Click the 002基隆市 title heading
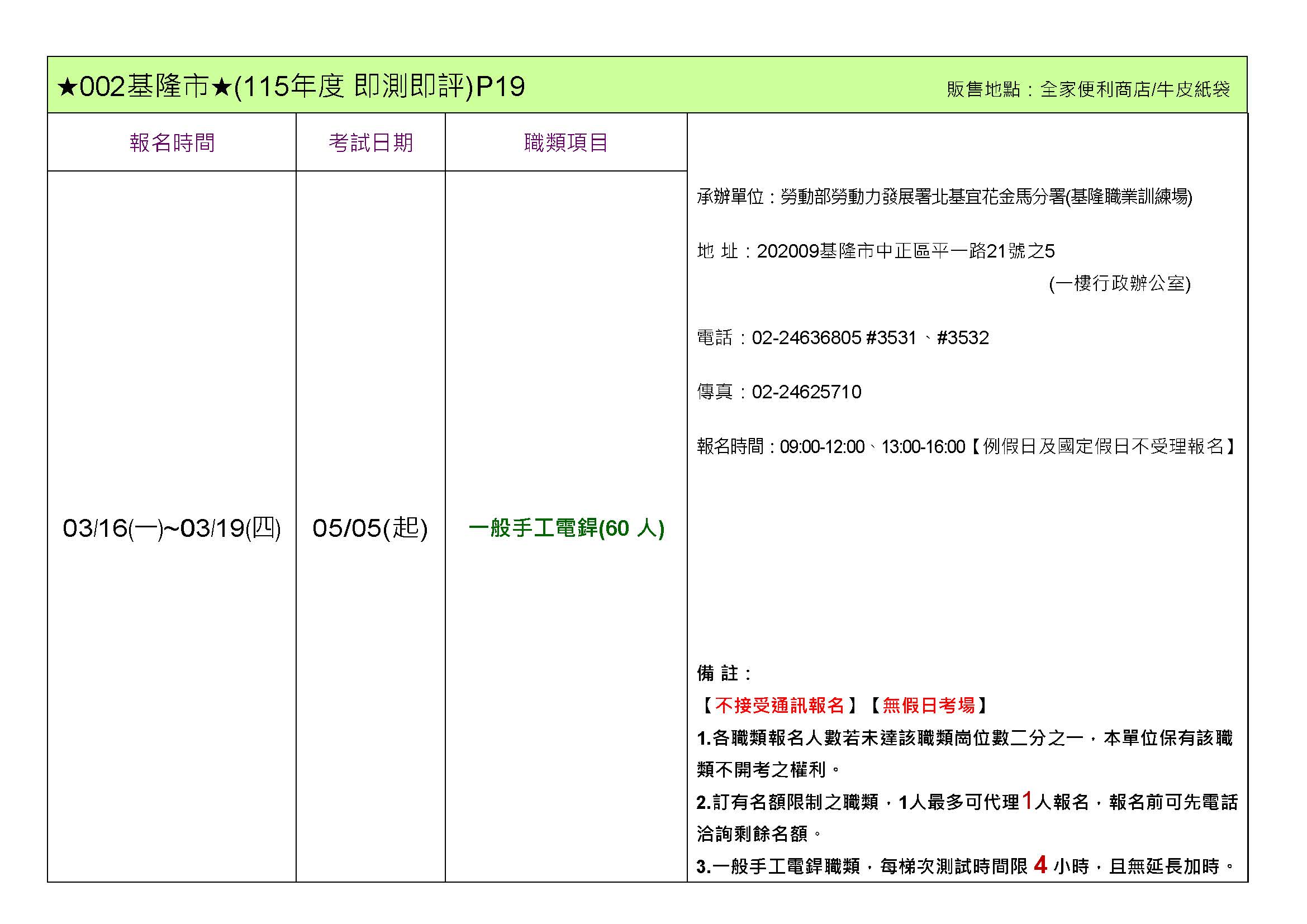 point(291,87)
